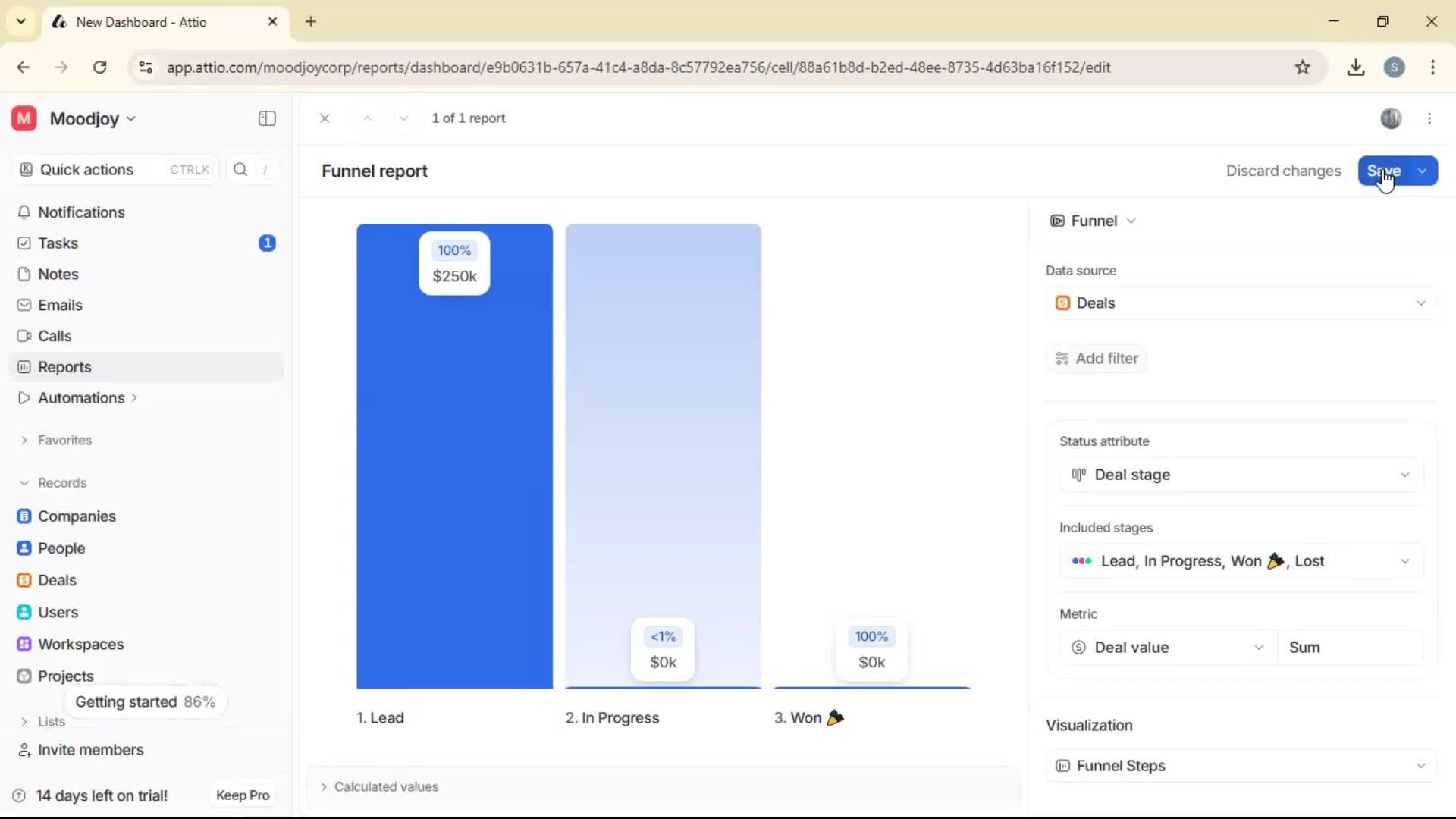Open Calls from the sidebar
The image size is (1456, 819).
pos(24,336)
